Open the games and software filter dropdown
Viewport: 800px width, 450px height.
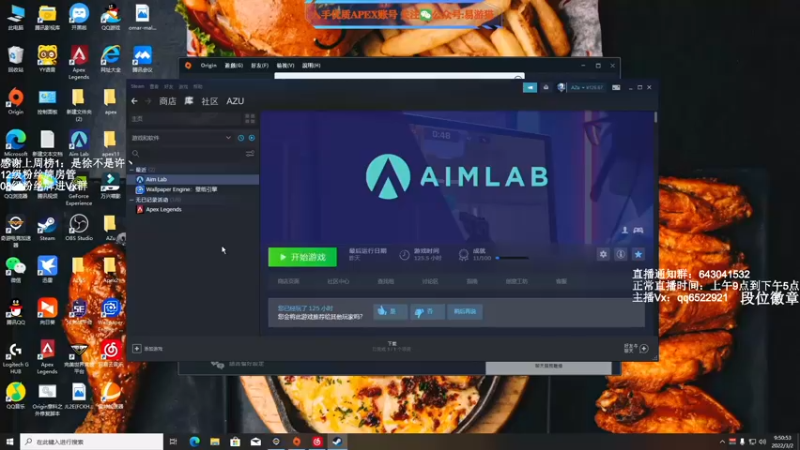point(181,138)
